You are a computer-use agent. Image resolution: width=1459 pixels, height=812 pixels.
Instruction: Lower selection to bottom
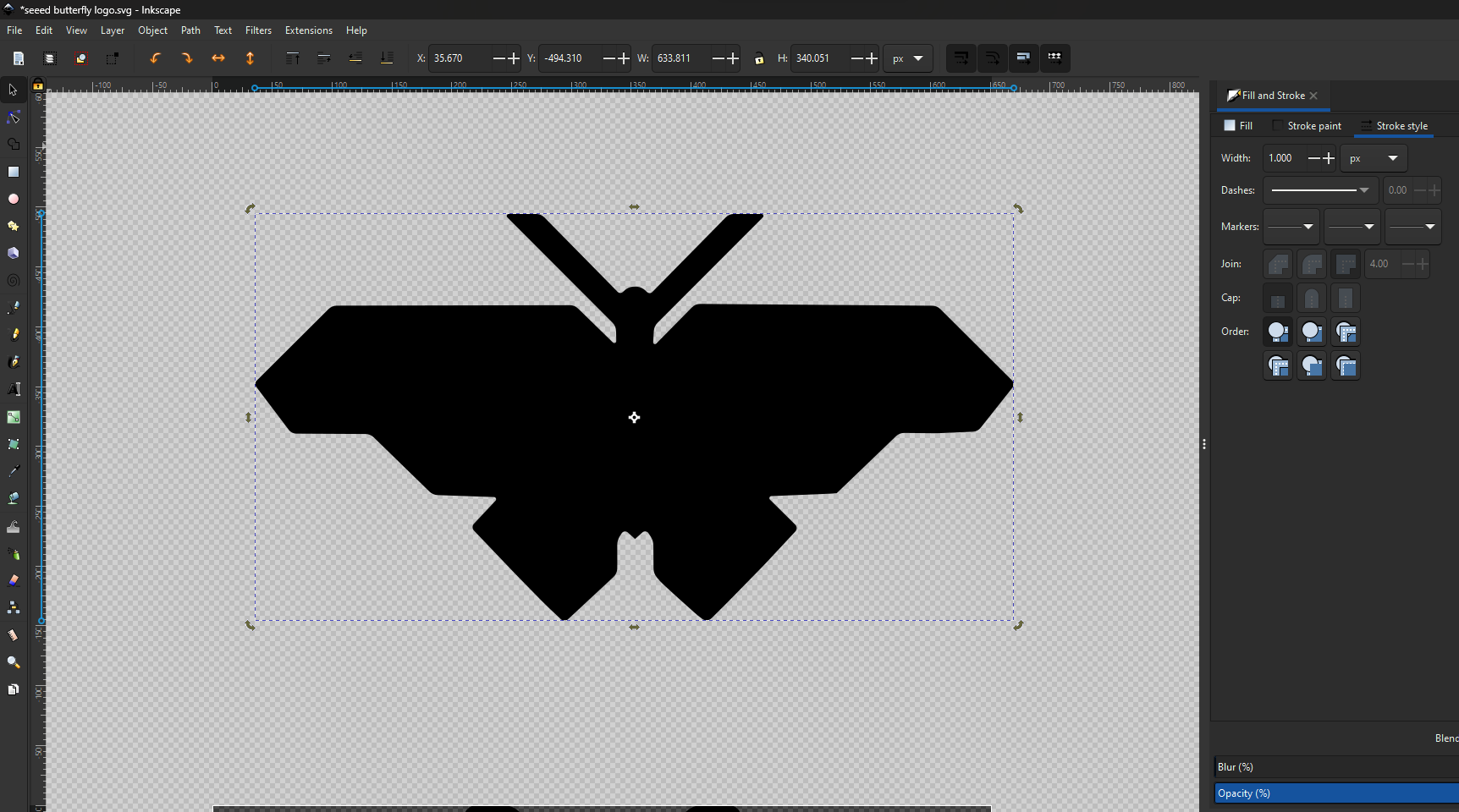tap(387, 58)
